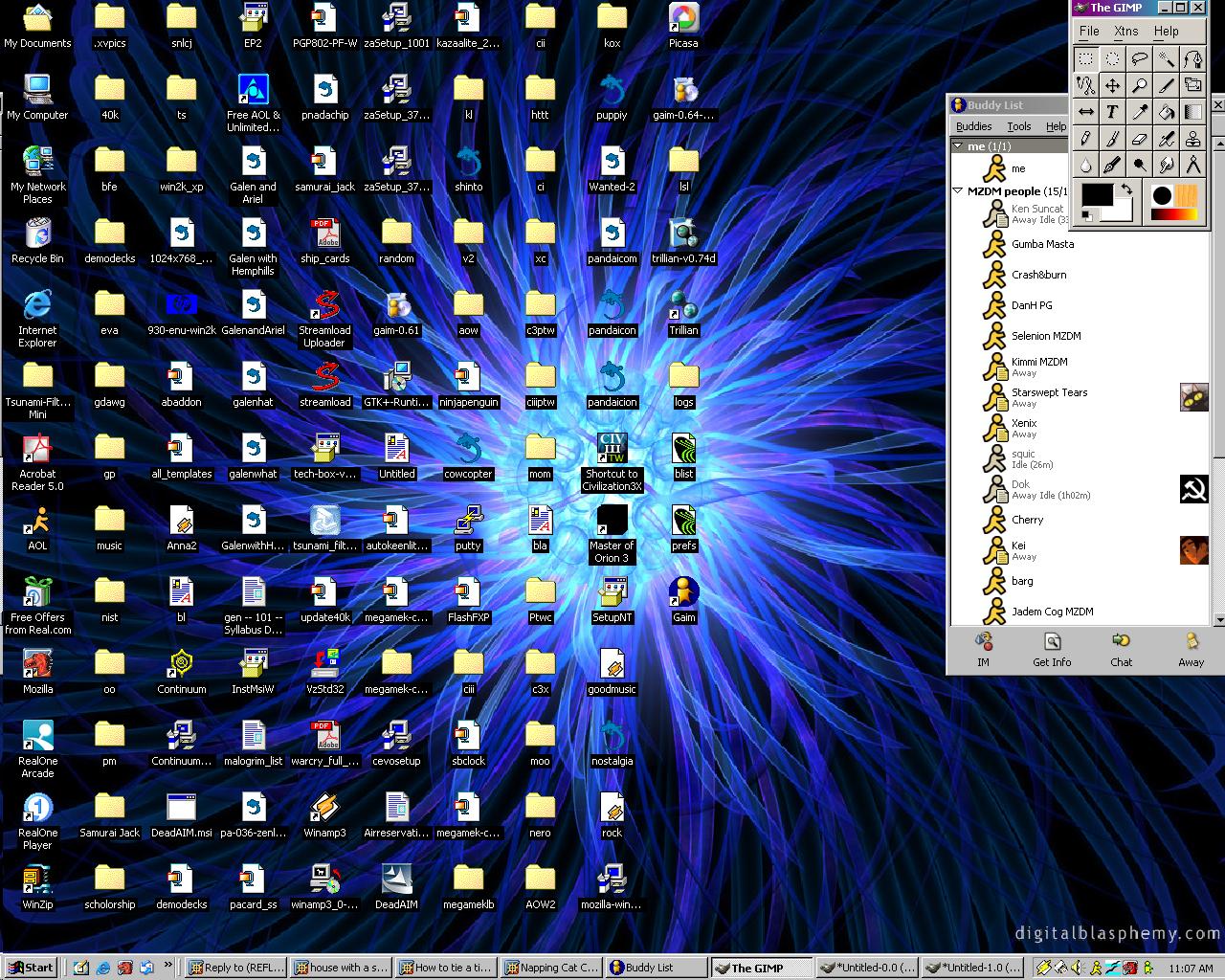The height and width of the screenshot is (980, 1225).
Task: Choose the Move tool in GIMP toolbox
Action: click(x=1112, y=85)
